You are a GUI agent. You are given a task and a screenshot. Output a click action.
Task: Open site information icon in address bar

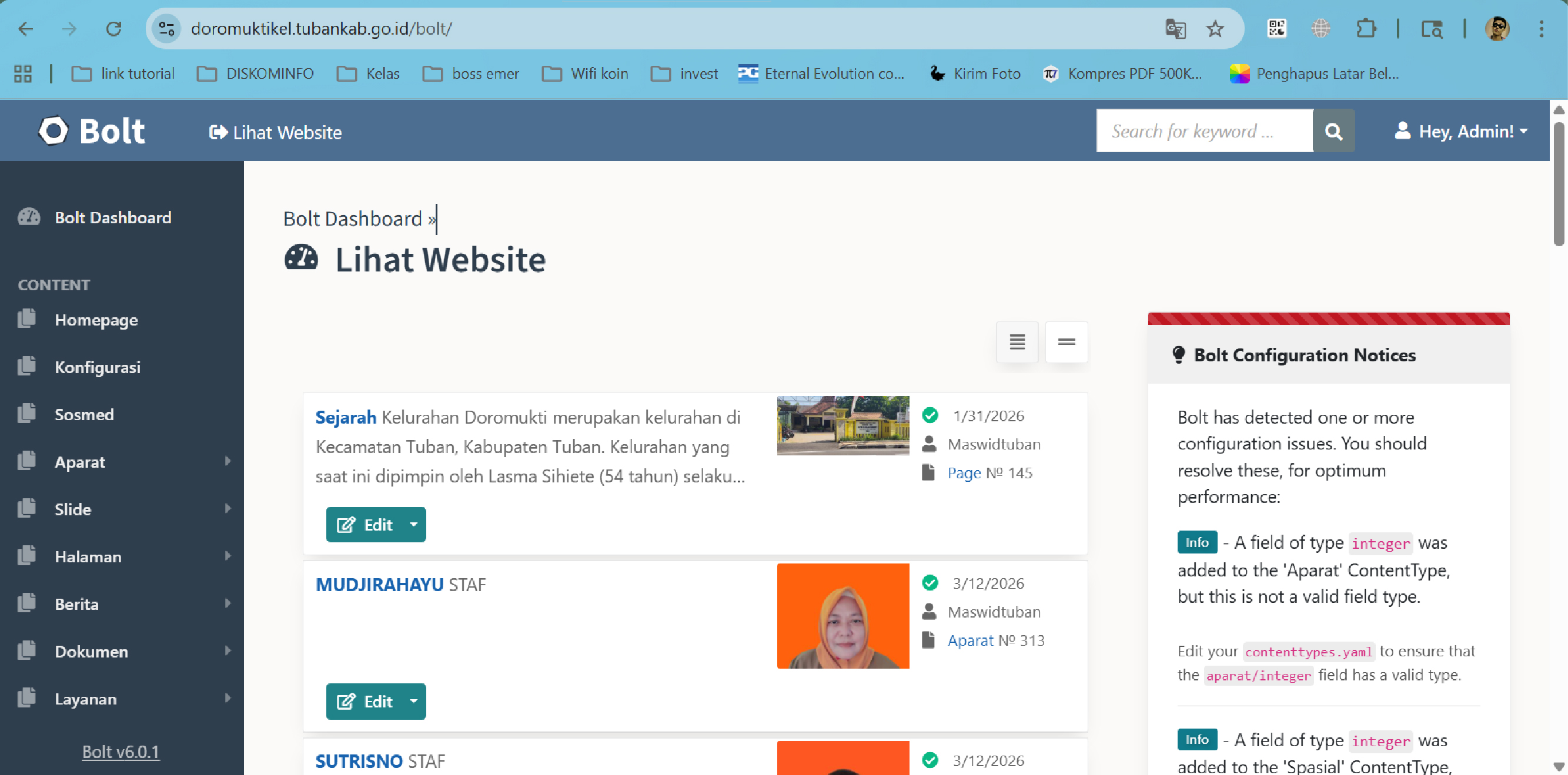166,29
